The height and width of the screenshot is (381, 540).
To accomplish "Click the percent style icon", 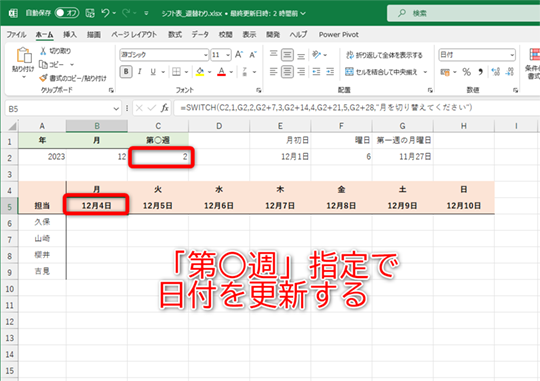I will pos(466,72).
